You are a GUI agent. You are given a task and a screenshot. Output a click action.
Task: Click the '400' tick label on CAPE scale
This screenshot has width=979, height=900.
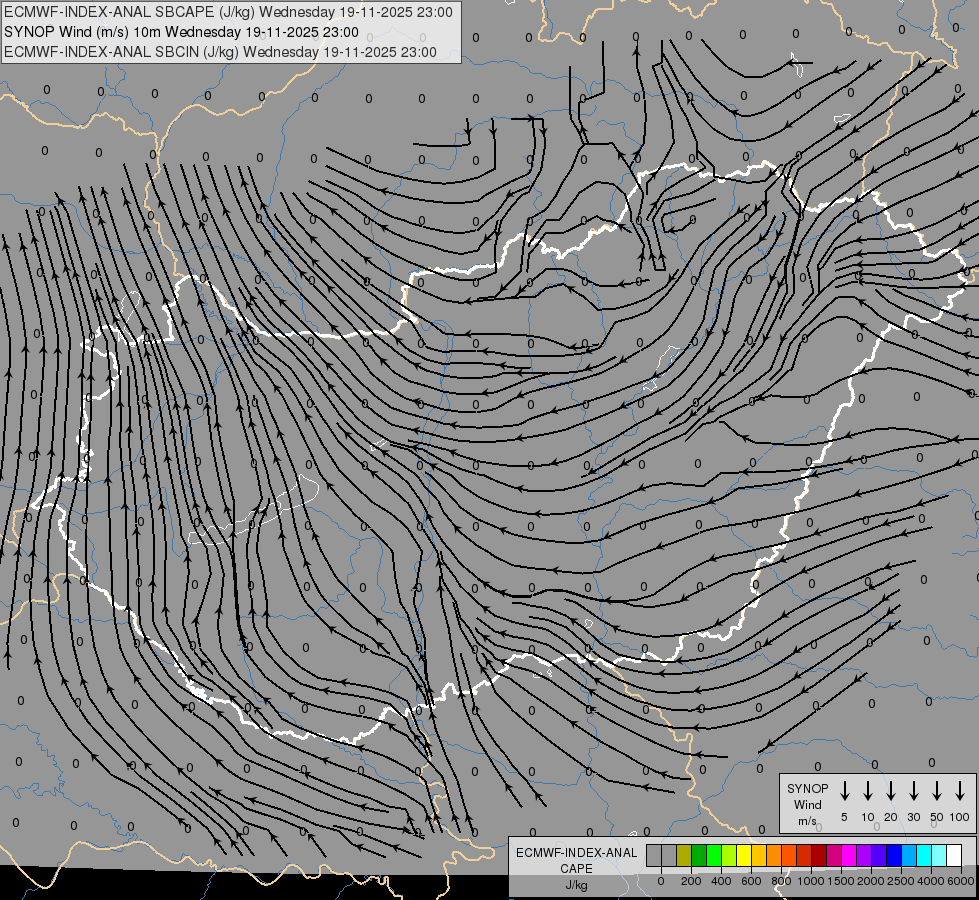pyautogui.click(x=721, y=881)
